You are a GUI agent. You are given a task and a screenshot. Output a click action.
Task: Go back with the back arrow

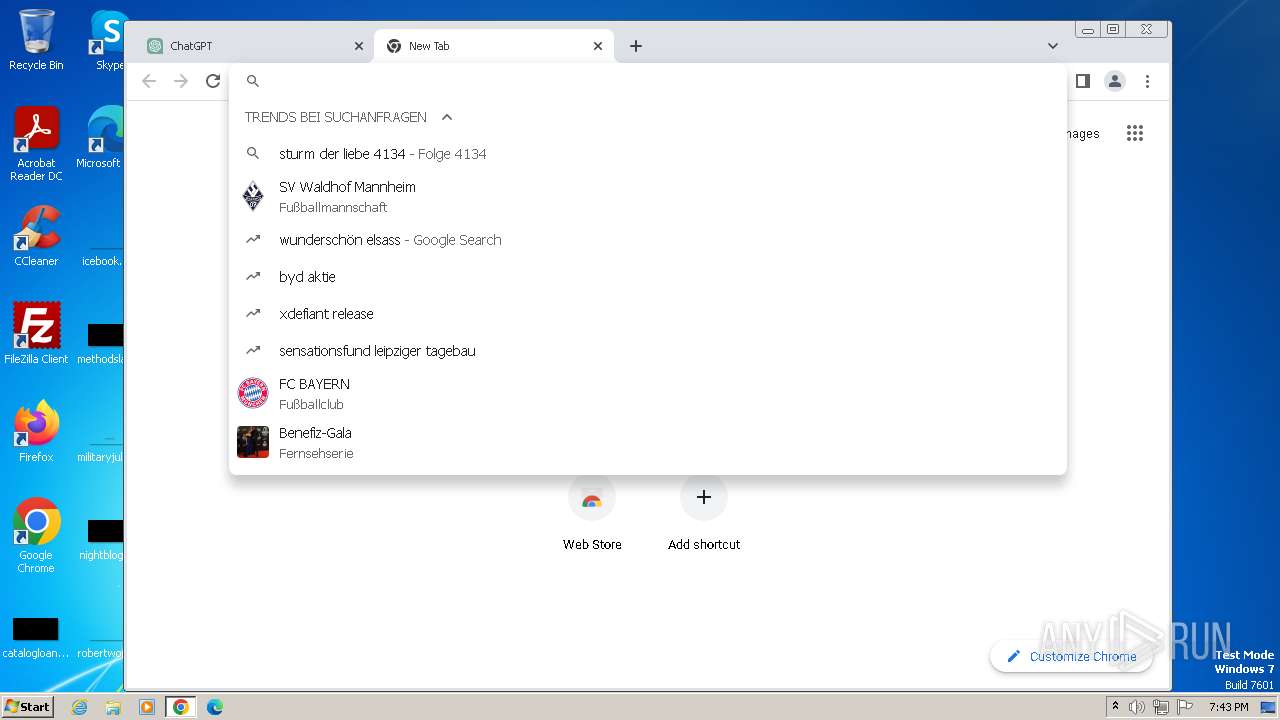[149, 81]
